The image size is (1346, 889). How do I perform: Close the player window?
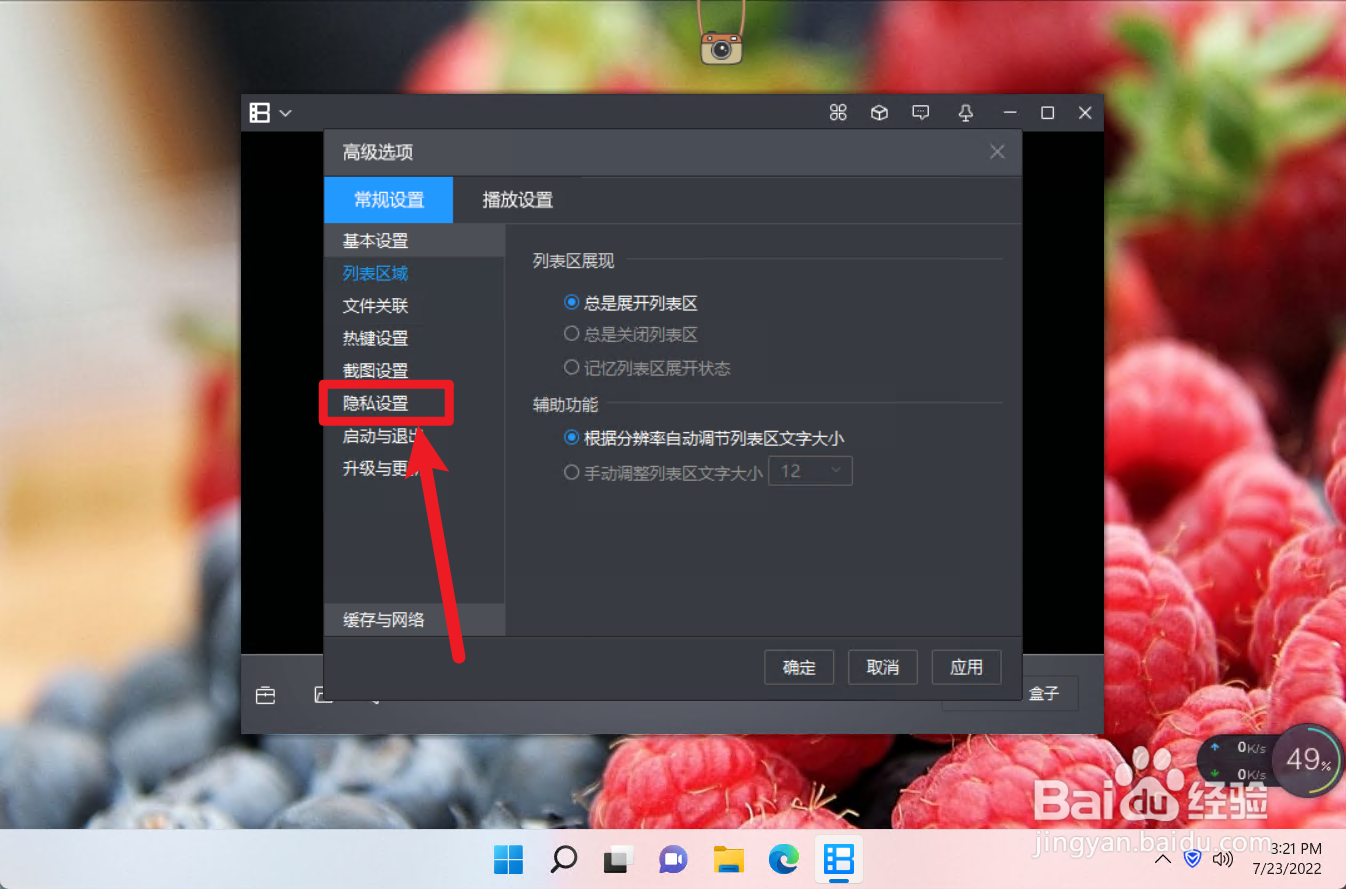pos(1085,113)
